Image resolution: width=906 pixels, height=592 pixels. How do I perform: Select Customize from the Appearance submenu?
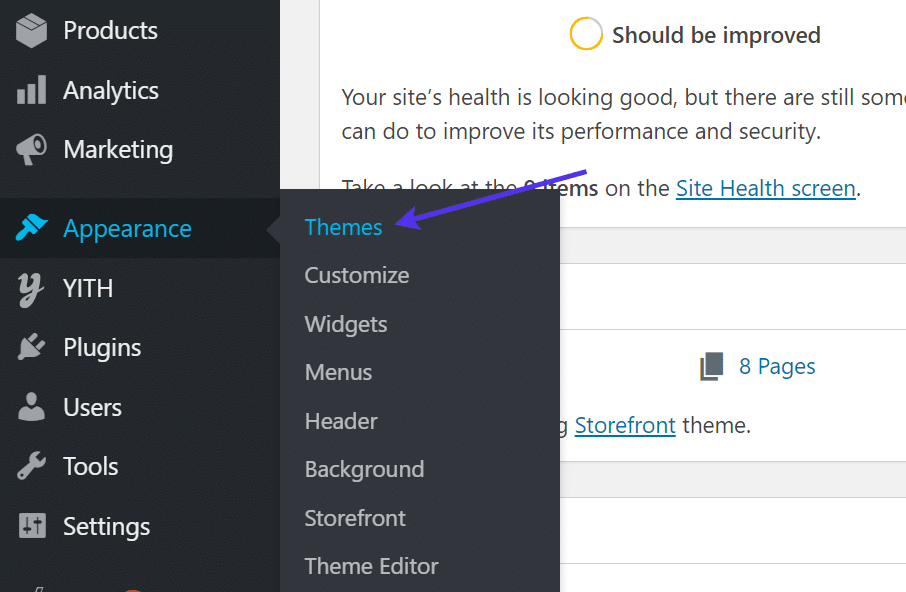[x=357, y=276]
